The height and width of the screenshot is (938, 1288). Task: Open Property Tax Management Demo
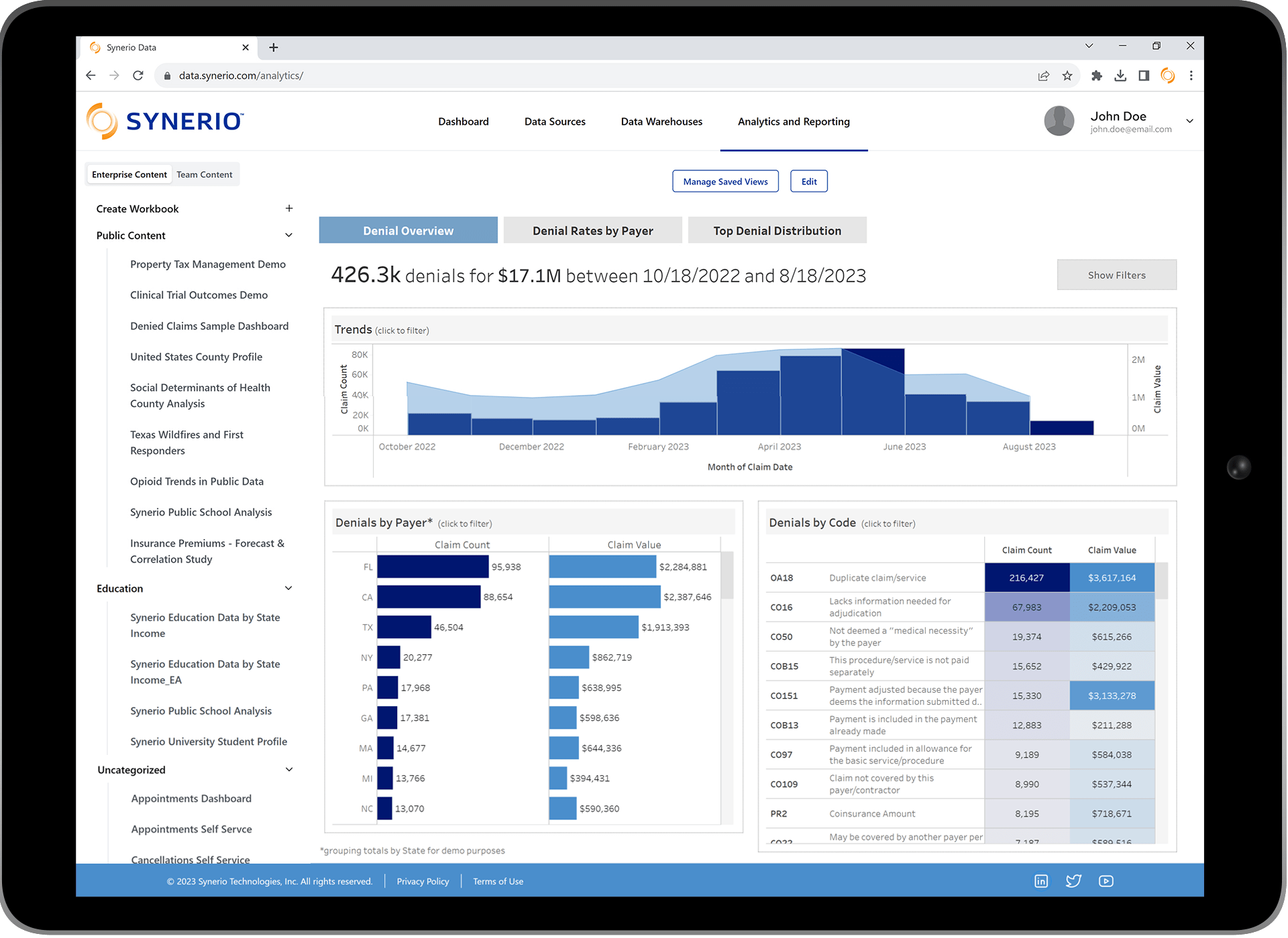(x=208, y=264)
